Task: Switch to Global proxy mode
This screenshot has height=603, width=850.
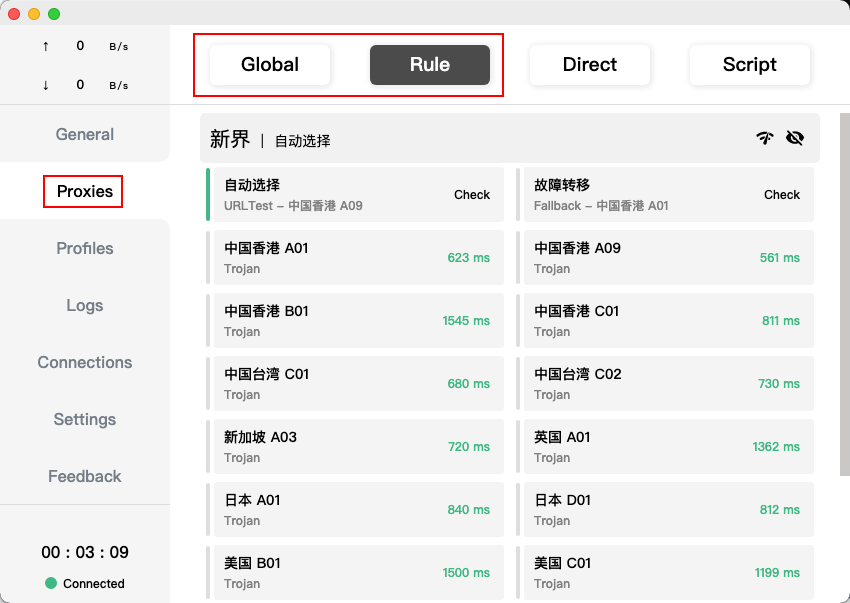Action: point(270,65)
